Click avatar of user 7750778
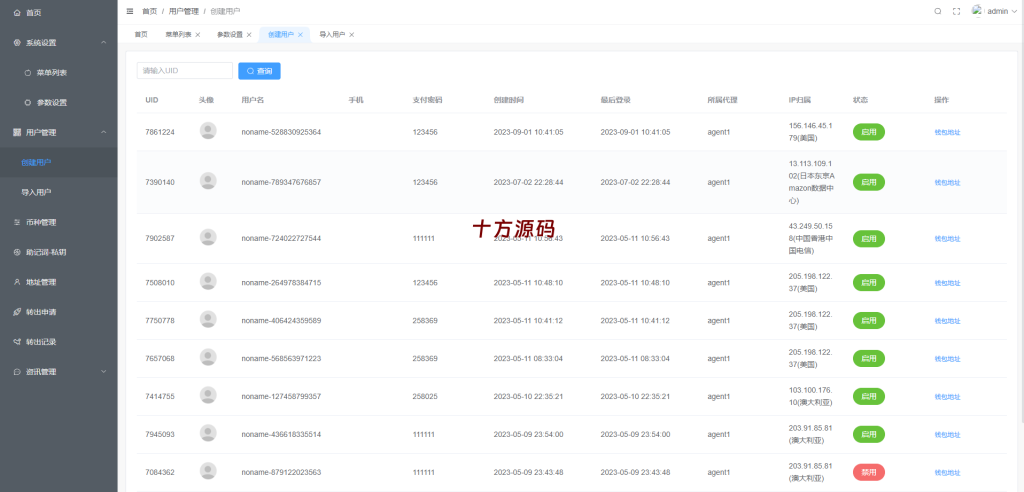Viewport: 1024px width, 492px height. 208,320
